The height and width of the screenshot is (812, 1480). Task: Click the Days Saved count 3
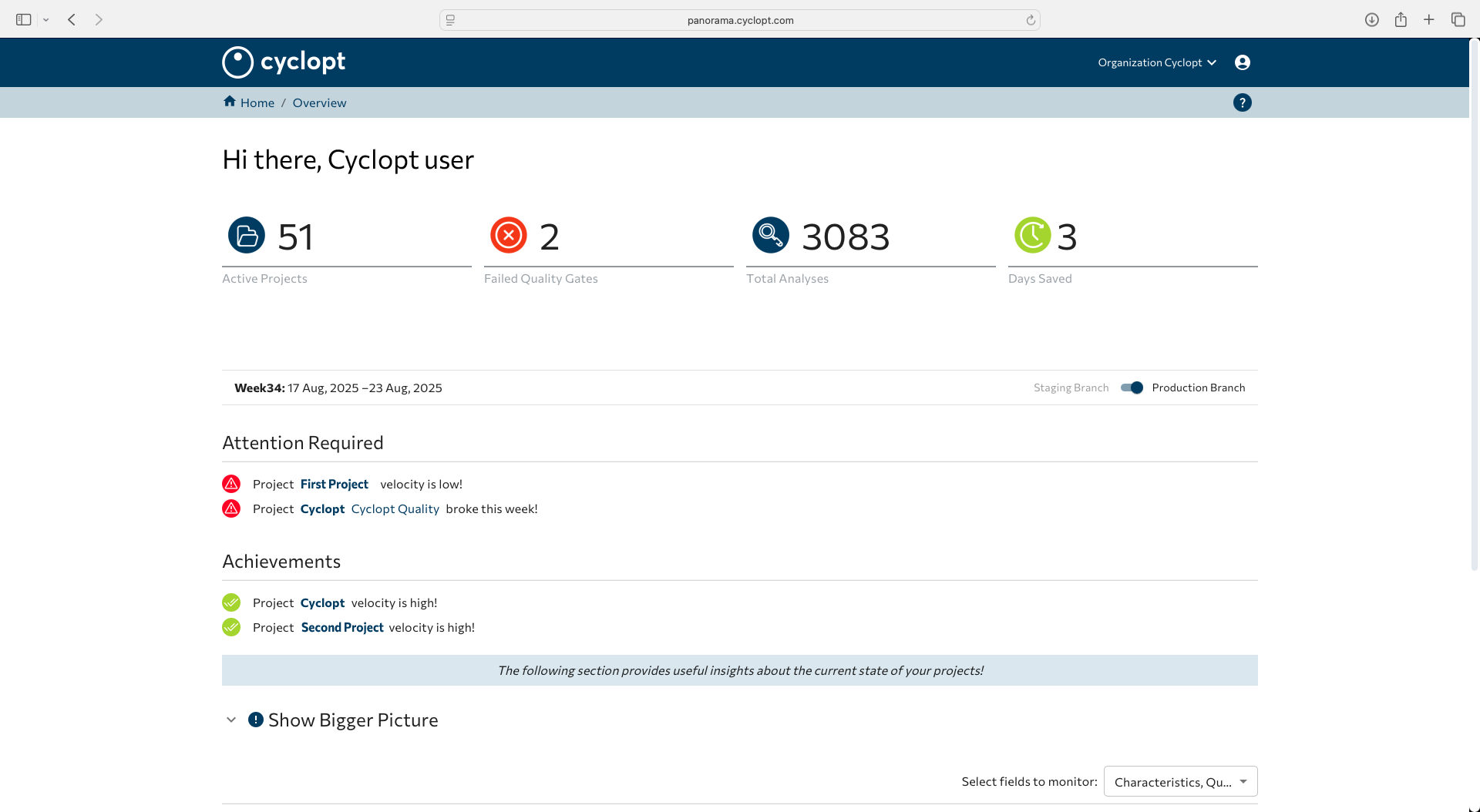tap(1067, 237)
